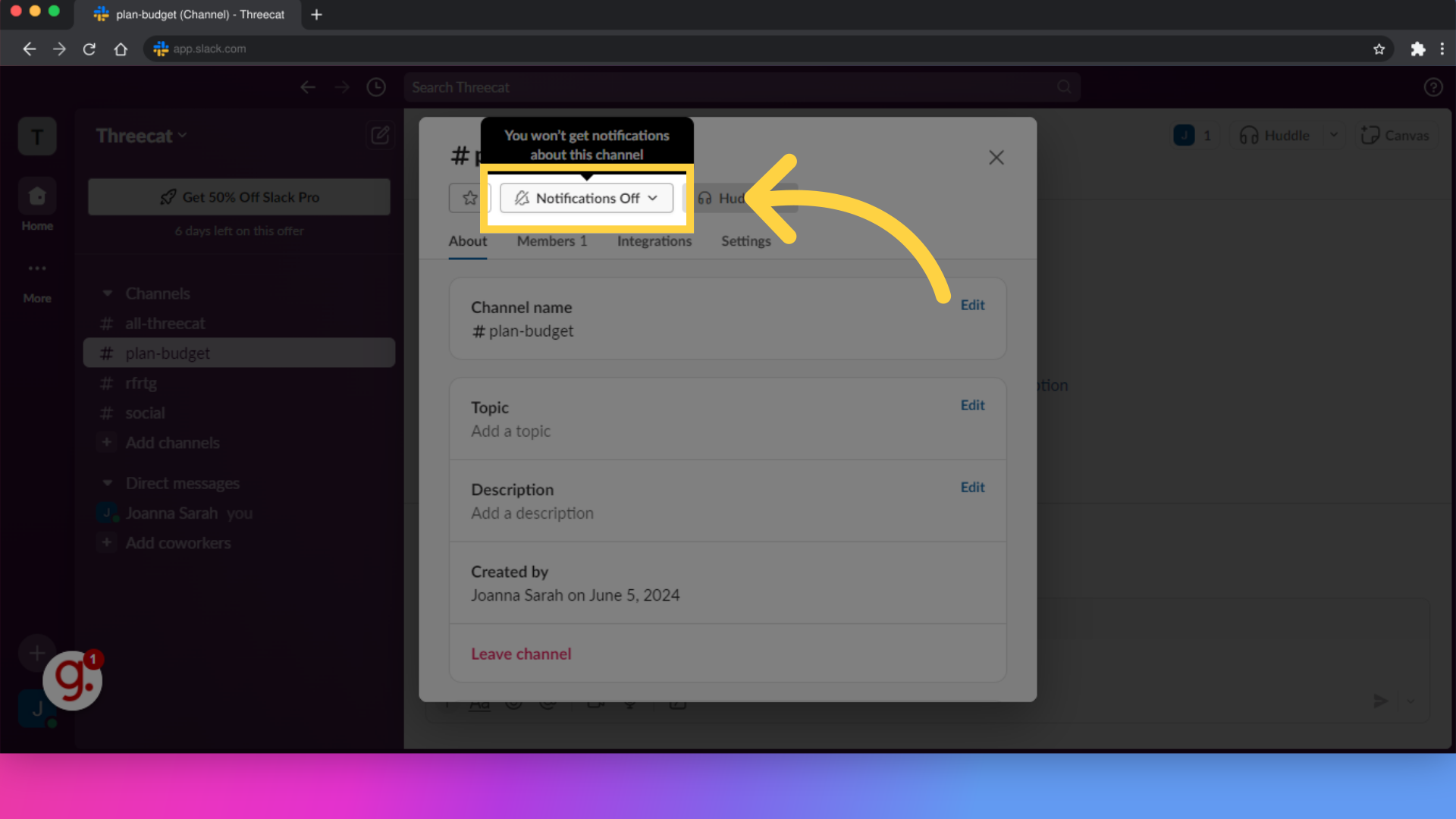Close the channel details dialog
1456x819 pixels.
[x=996, y=158]
